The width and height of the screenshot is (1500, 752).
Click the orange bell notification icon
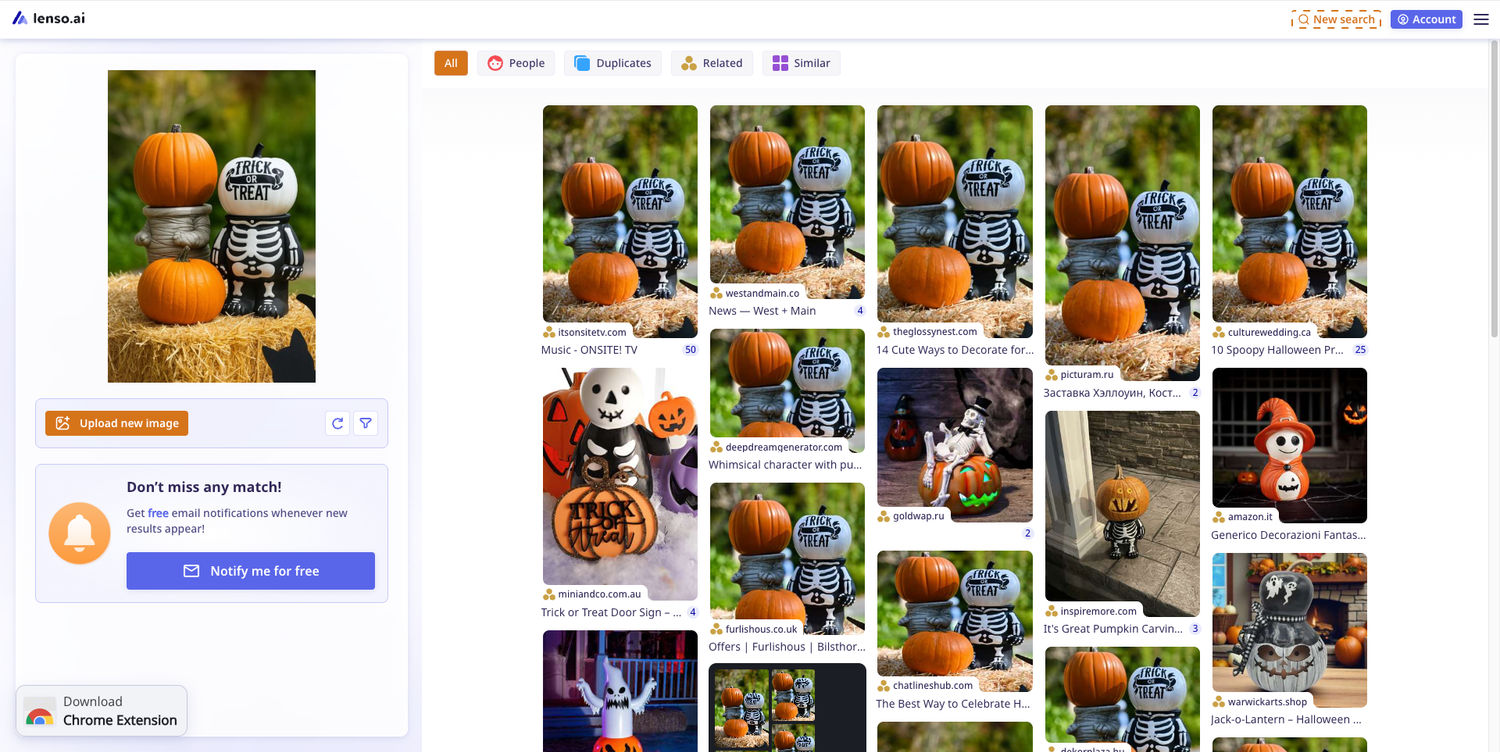(79, 533)
